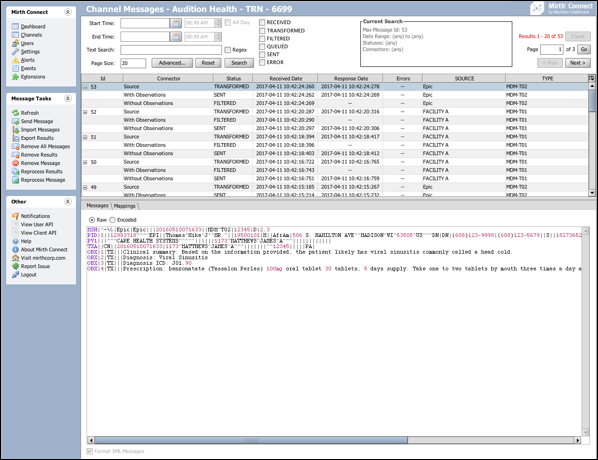Select the Messages tab
This screenshot has width=598, height=460.
point(97,206)
